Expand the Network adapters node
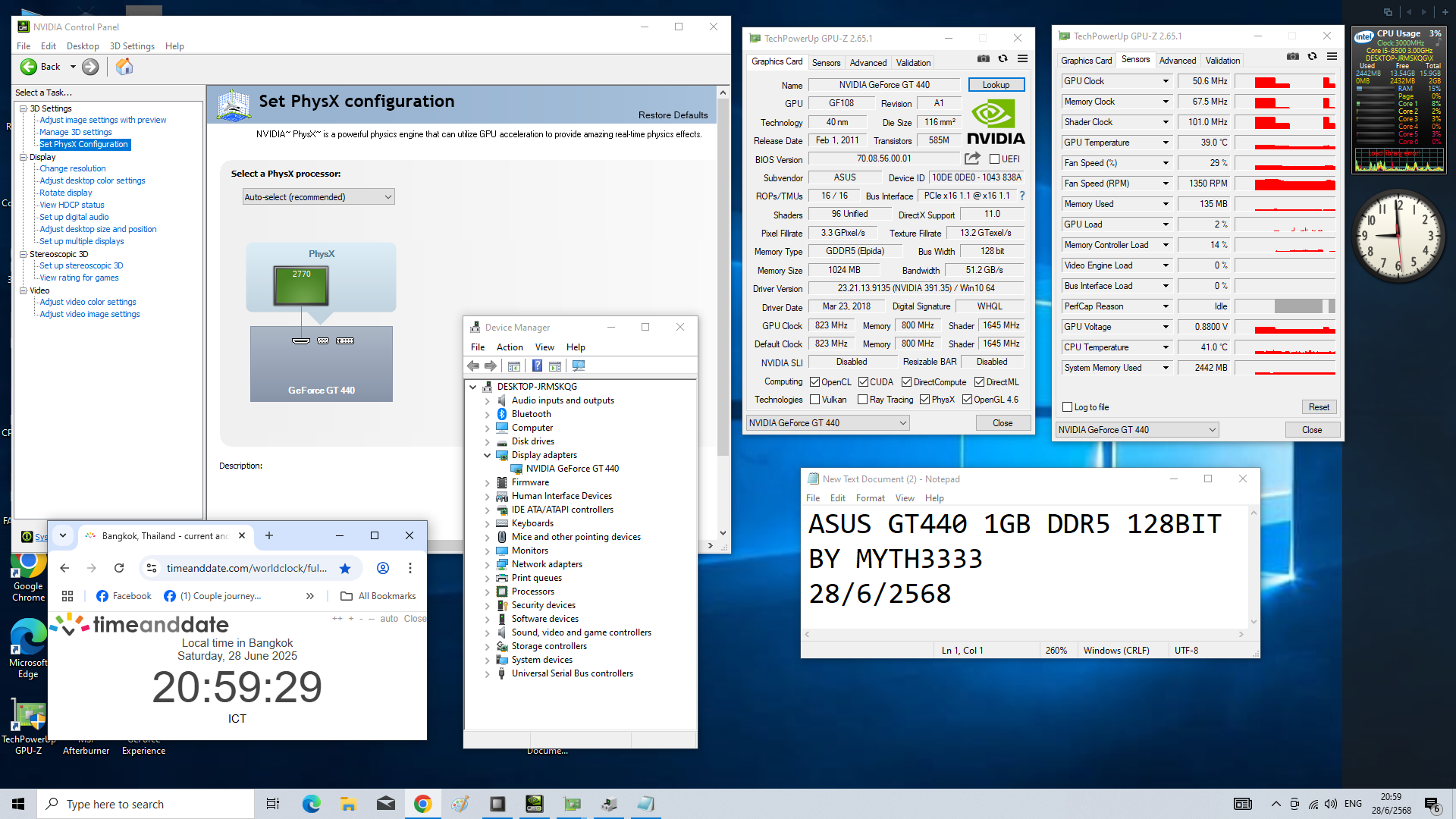This screenshot has width=1456, height=819. pyautogui.click(x=487, y=564)
